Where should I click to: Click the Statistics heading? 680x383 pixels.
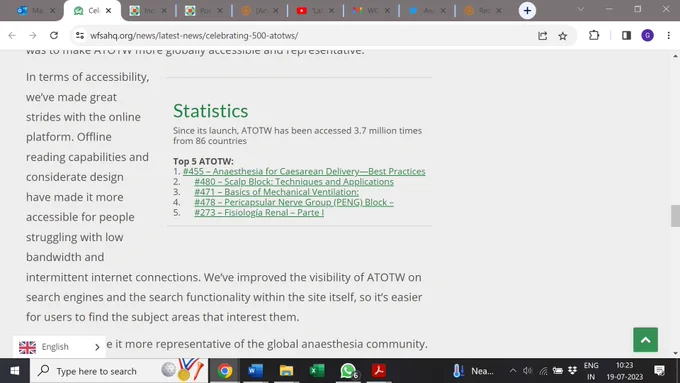210,111
